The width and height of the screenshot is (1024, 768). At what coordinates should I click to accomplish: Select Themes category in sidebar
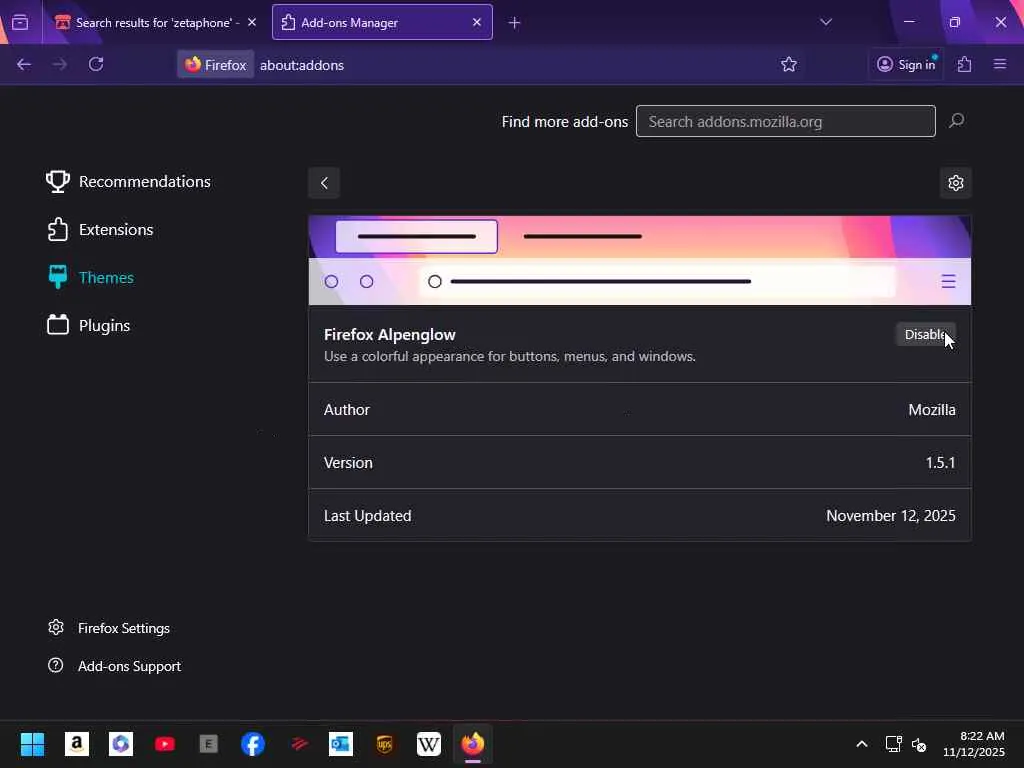point(91,278)
